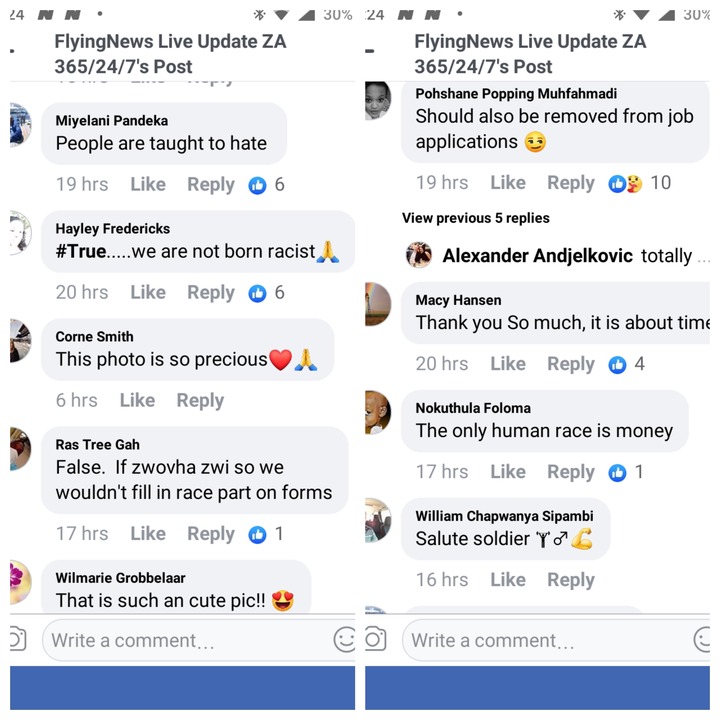Image resolution: width=720 pixels, height=720 pixels.
Task: Like William Chapwanya Sipambi's comment
Action: 508,580
